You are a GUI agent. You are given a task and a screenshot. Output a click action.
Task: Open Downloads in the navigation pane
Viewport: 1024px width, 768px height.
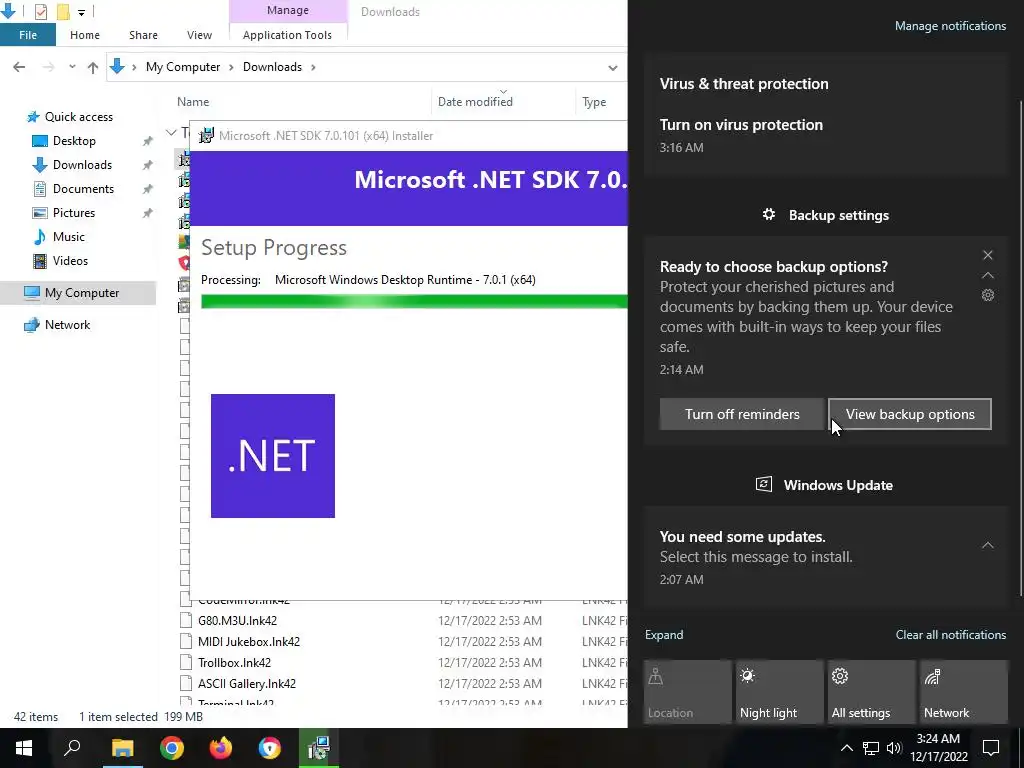pyautogui.click(x=82, y=165)
